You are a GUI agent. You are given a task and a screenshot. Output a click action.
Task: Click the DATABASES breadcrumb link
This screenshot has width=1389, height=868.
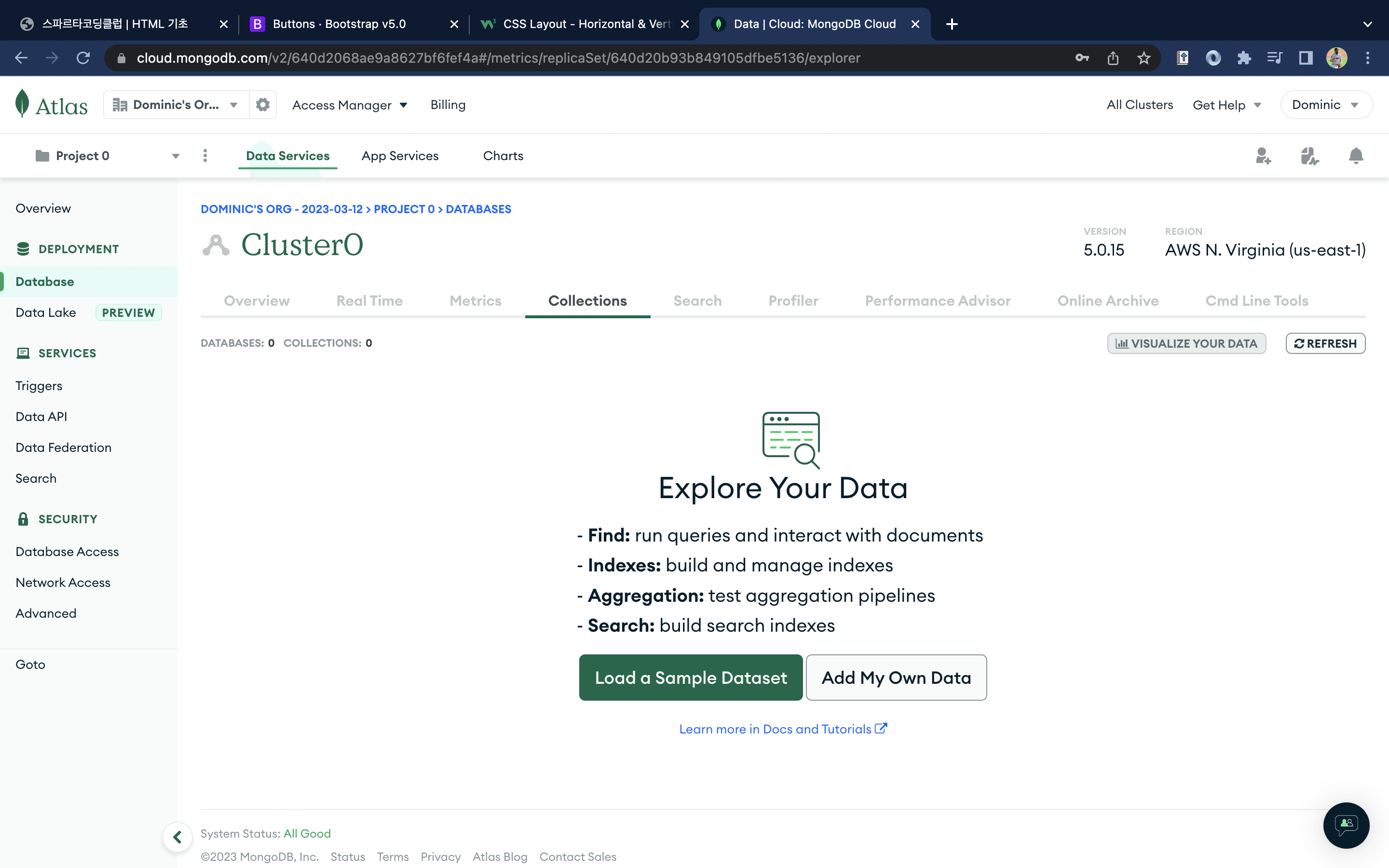[x=478, y=209]
